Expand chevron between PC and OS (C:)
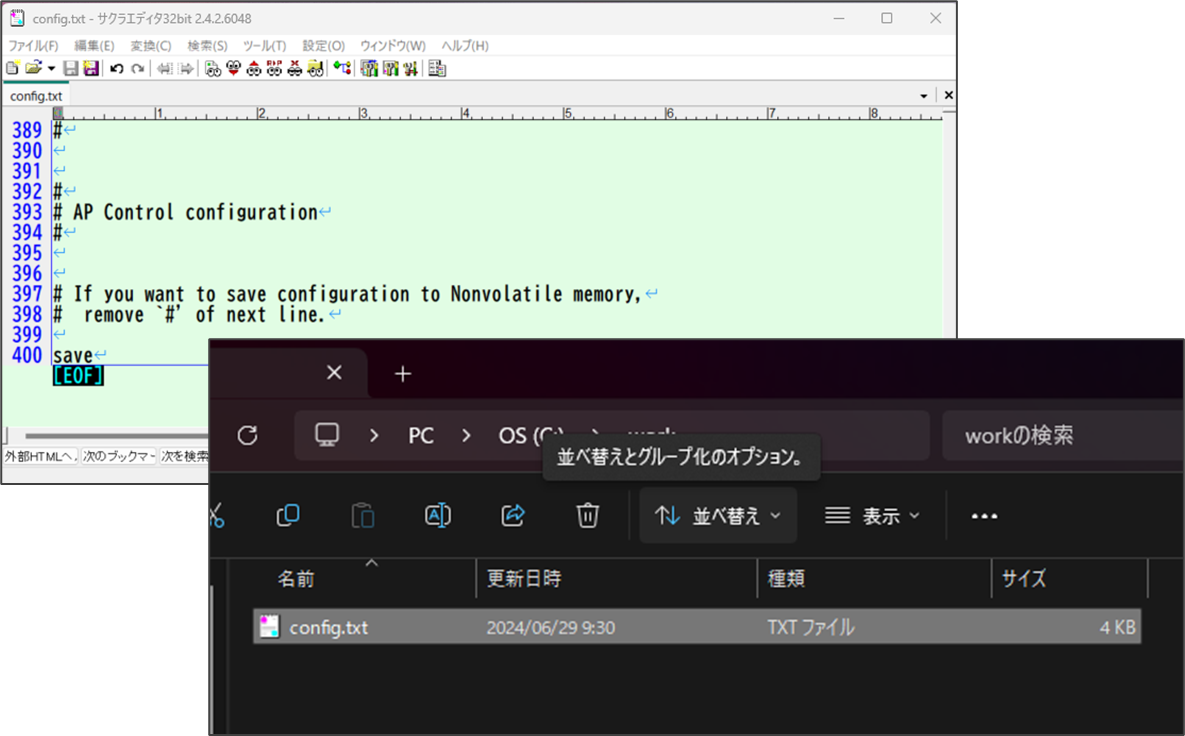 coord(466,435)
